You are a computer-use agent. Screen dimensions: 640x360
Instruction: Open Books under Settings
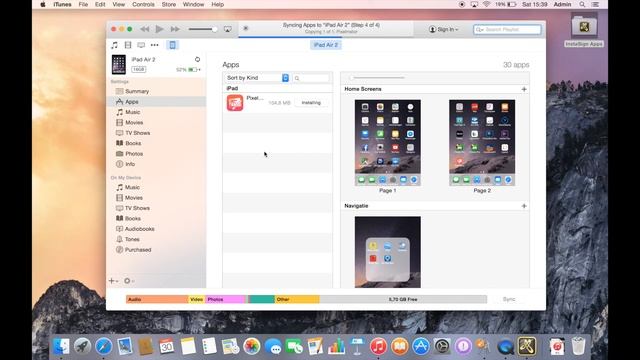click(x=133, y=143)
